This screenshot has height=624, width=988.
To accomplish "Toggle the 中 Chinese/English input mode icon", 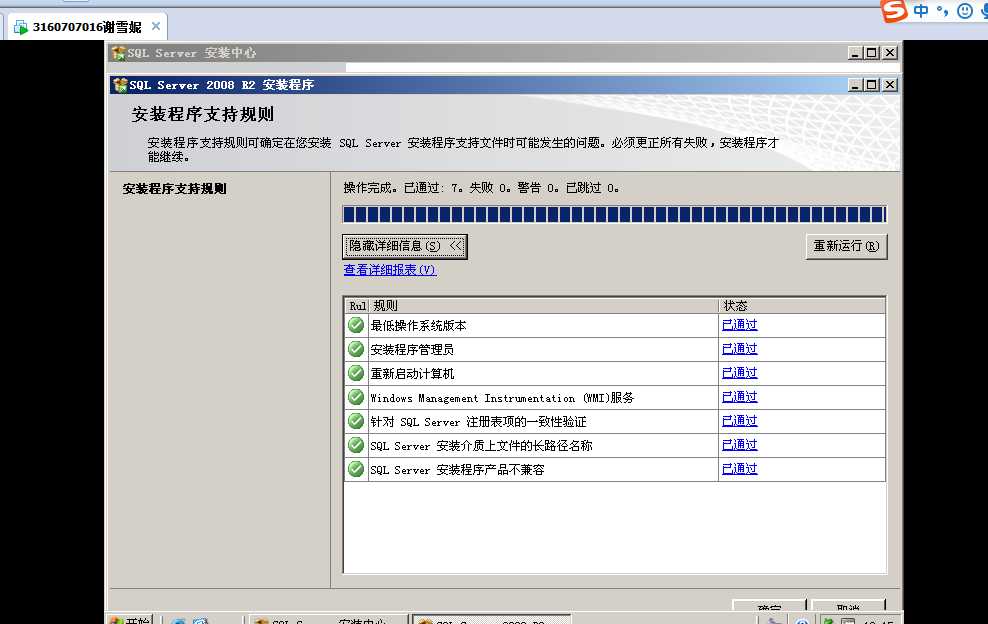I will pos(921,11).
